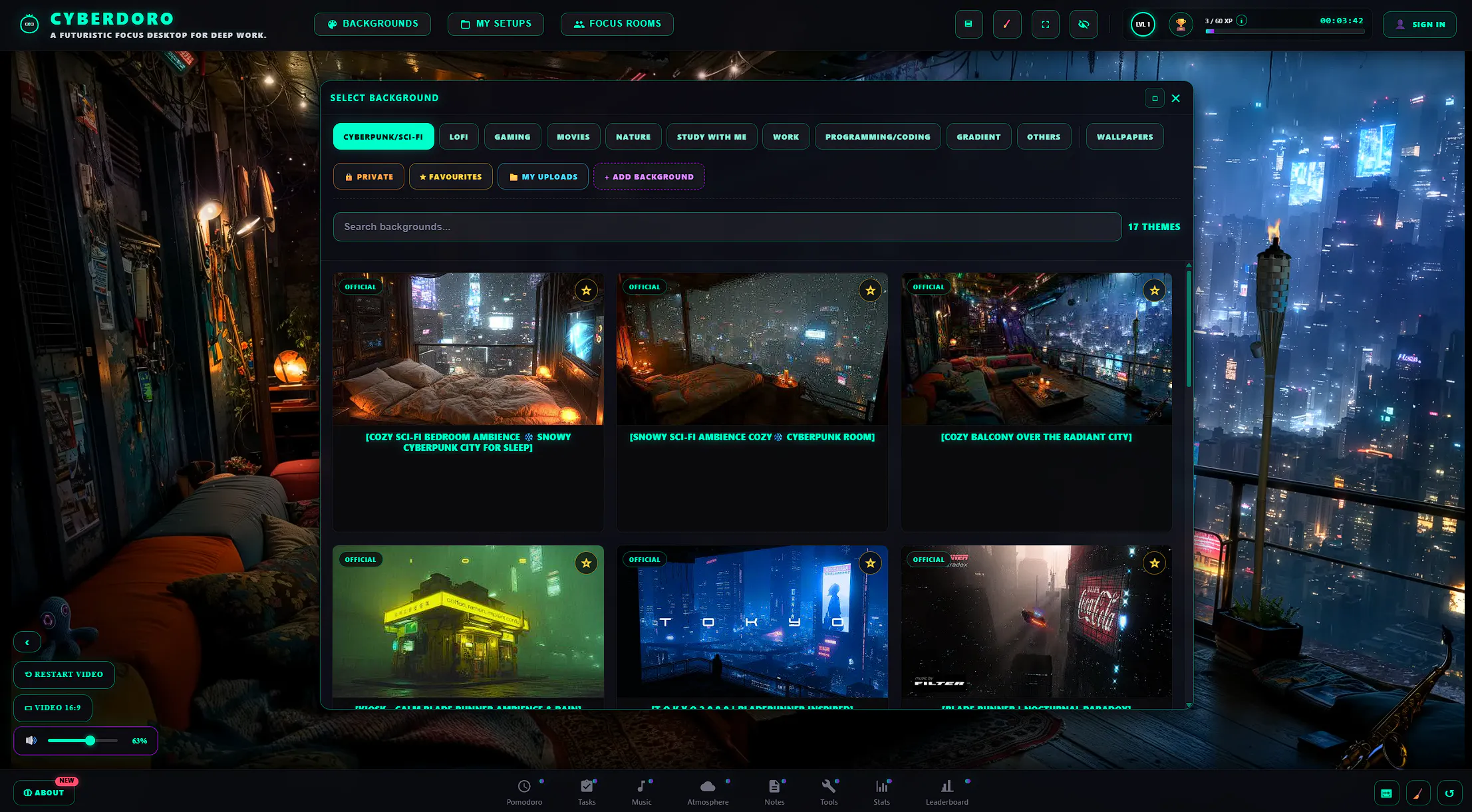Click the broom clean-up icon
Screen dimensions: 1472x812
(x=1418, y=793)
